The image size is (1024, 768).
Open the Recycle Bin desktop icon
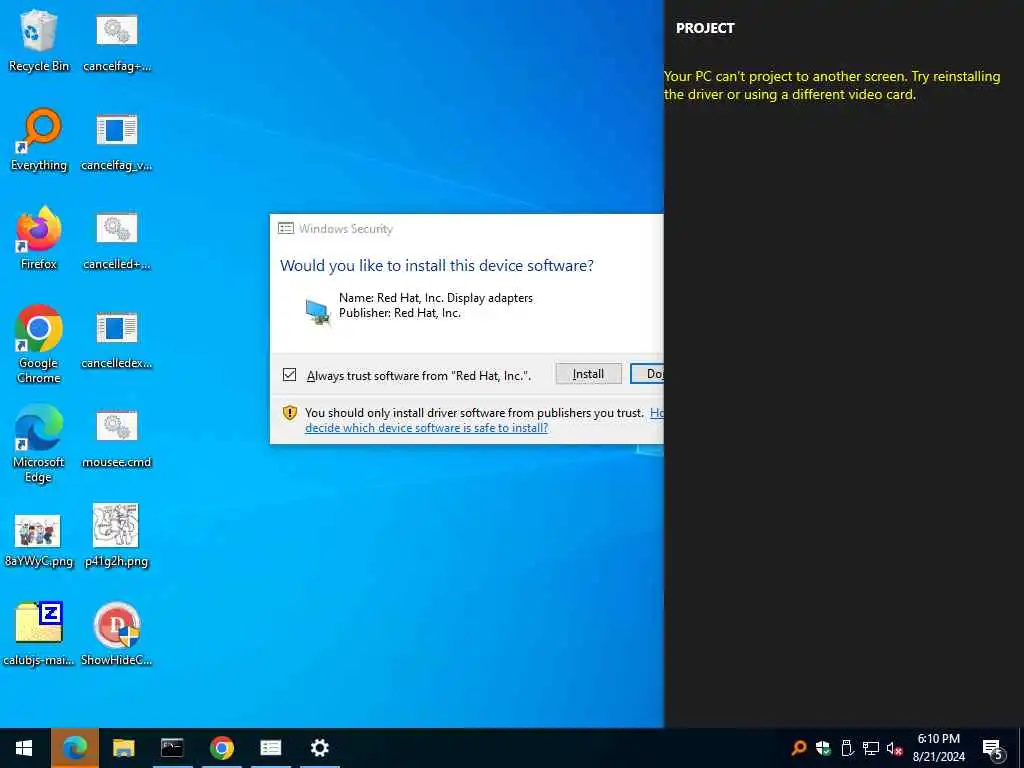[x=39, y=40]
